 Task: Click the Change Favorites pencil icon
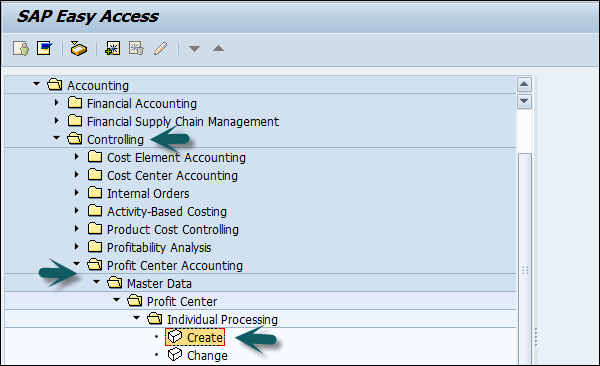pos(160,49)
